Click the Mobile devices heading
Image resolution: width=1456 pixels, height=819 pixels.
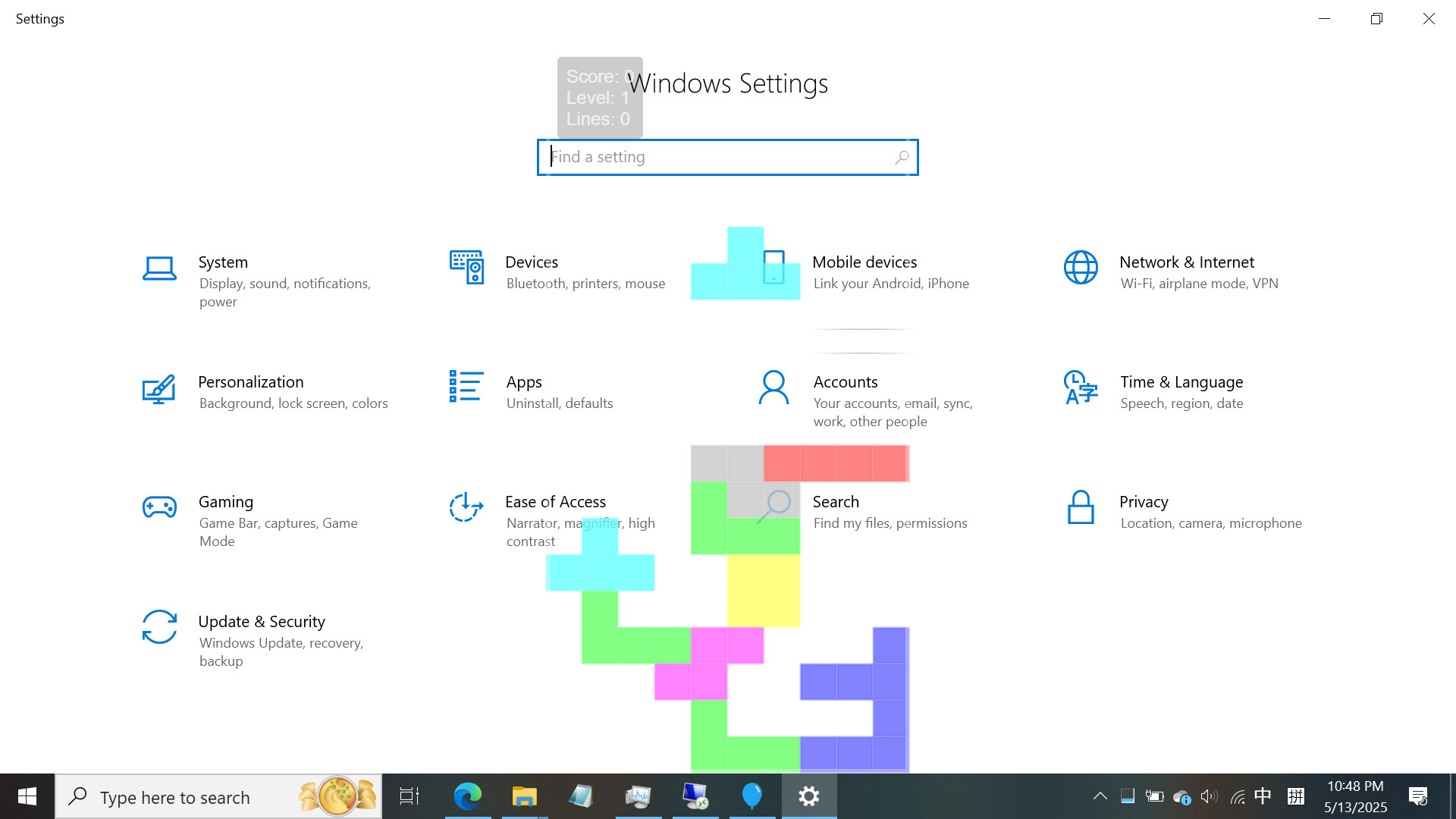(x=864, y=262)
